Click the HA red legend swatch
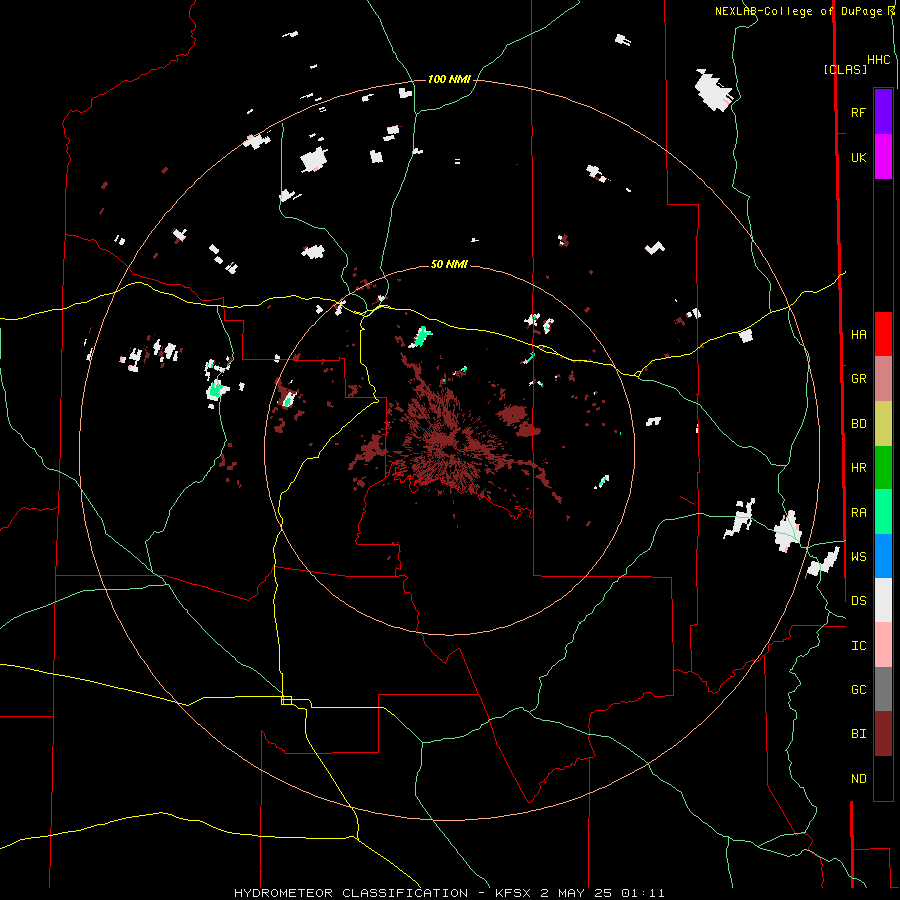This screenshot has width=900, height=900. [x=883, y=334]
